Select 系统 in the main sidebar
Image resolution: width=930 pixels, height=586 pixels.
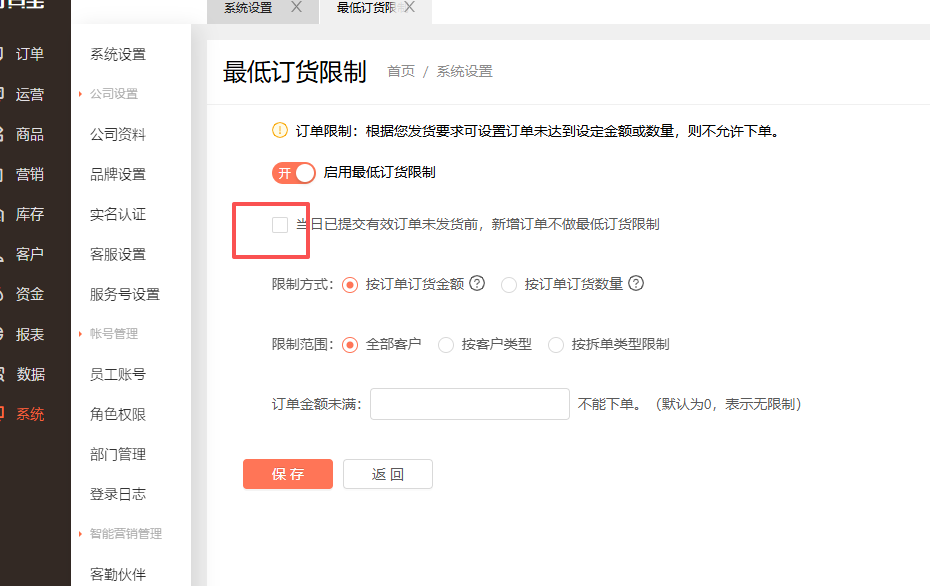click(x=30, y=414)
